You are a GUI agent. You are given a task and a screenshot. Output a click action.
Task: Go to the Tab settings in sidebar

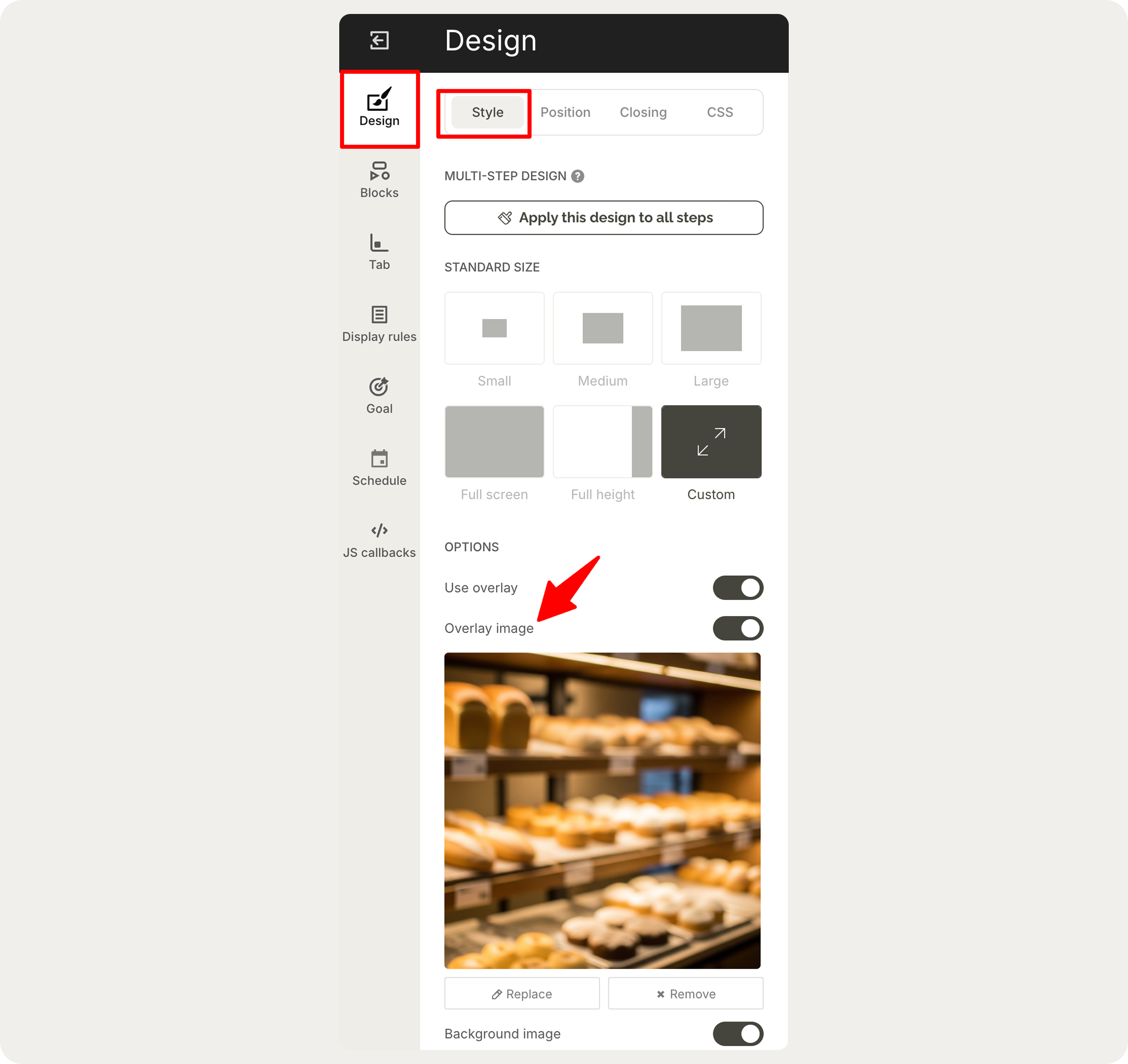coord(379,252)
